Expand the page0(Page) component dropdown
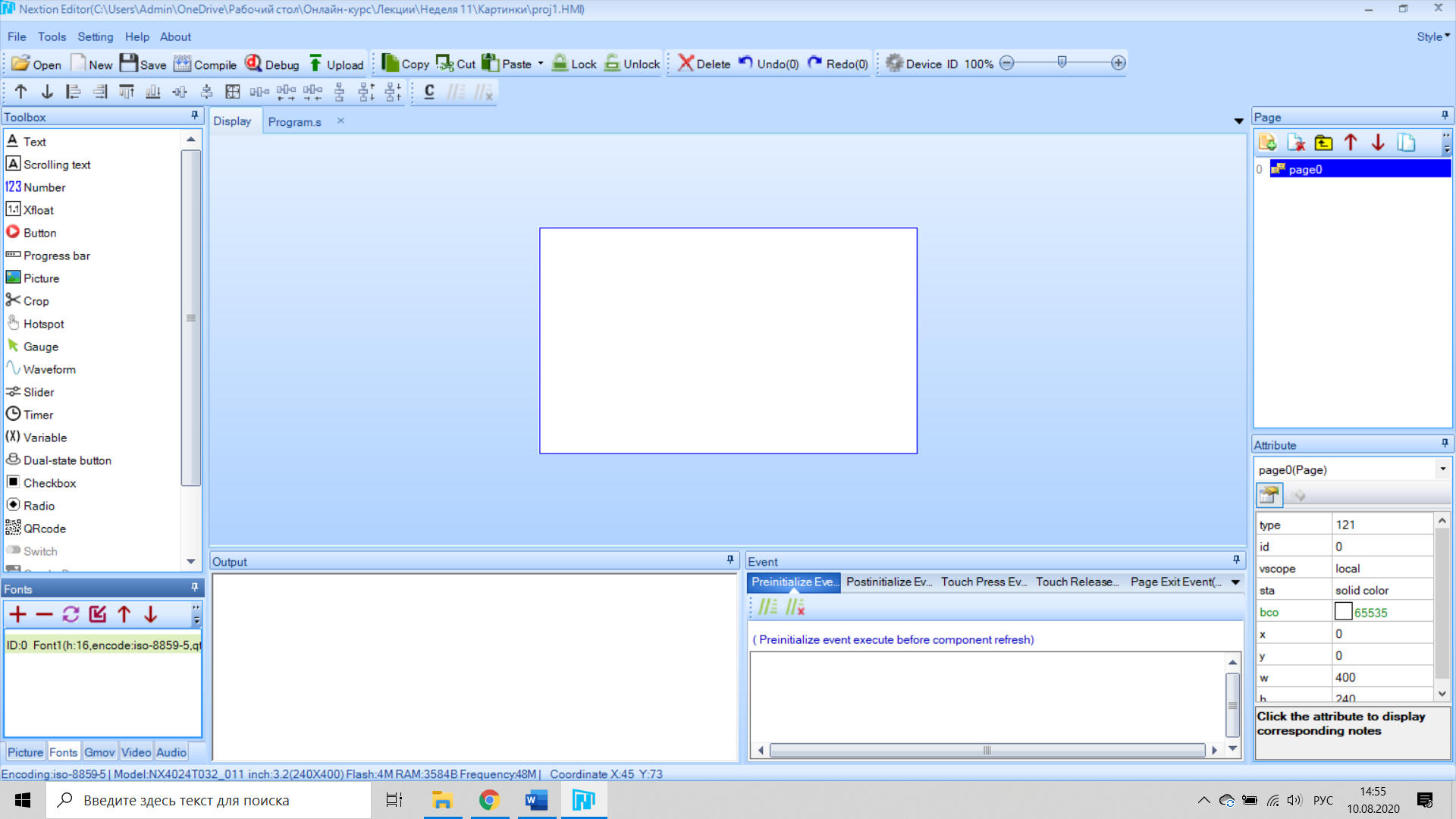This screenshot has width=1456, height=819. click(1442, 469)
